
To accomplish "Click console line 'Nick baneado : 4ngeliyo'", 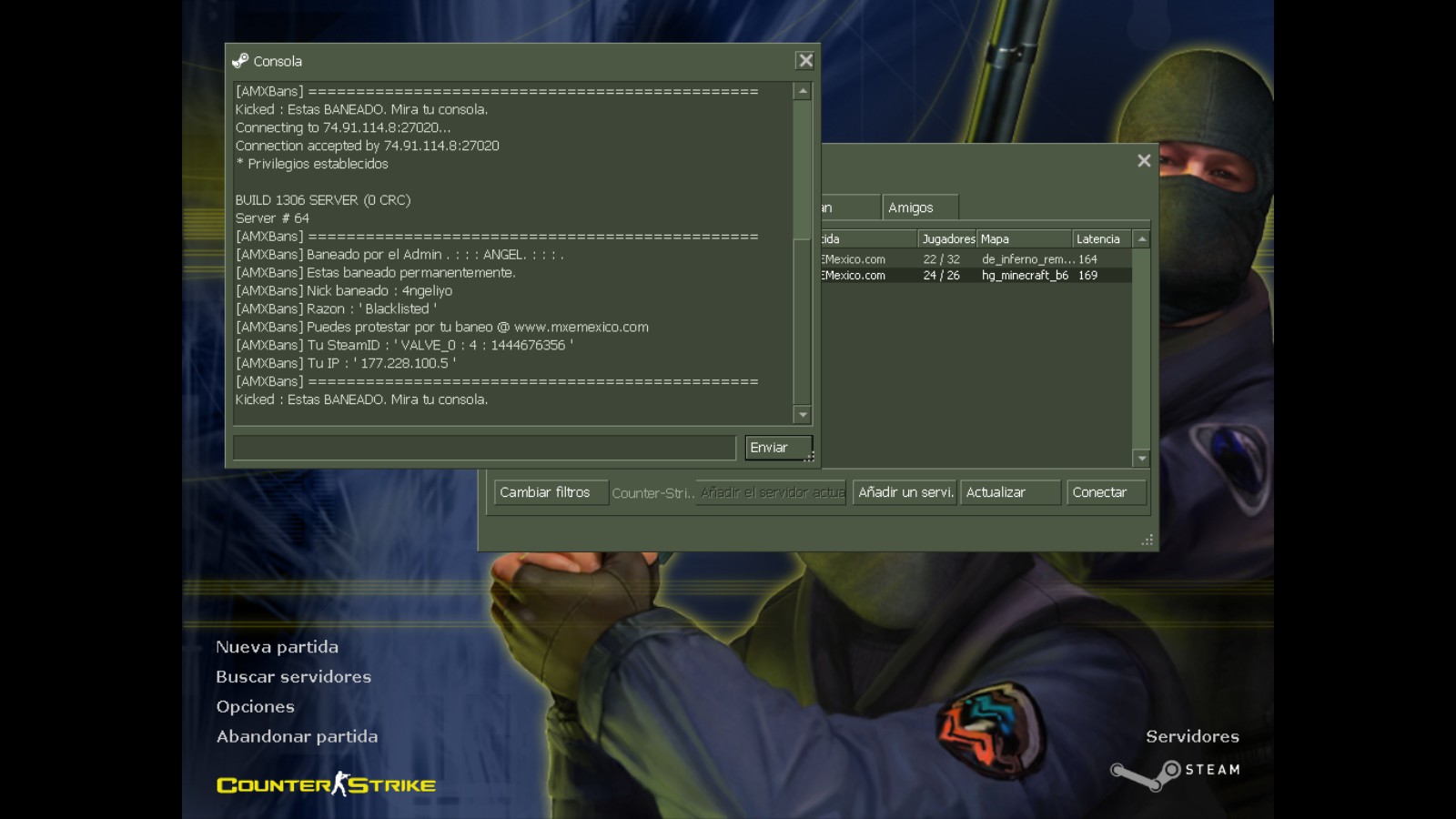I will pos(344,291).
